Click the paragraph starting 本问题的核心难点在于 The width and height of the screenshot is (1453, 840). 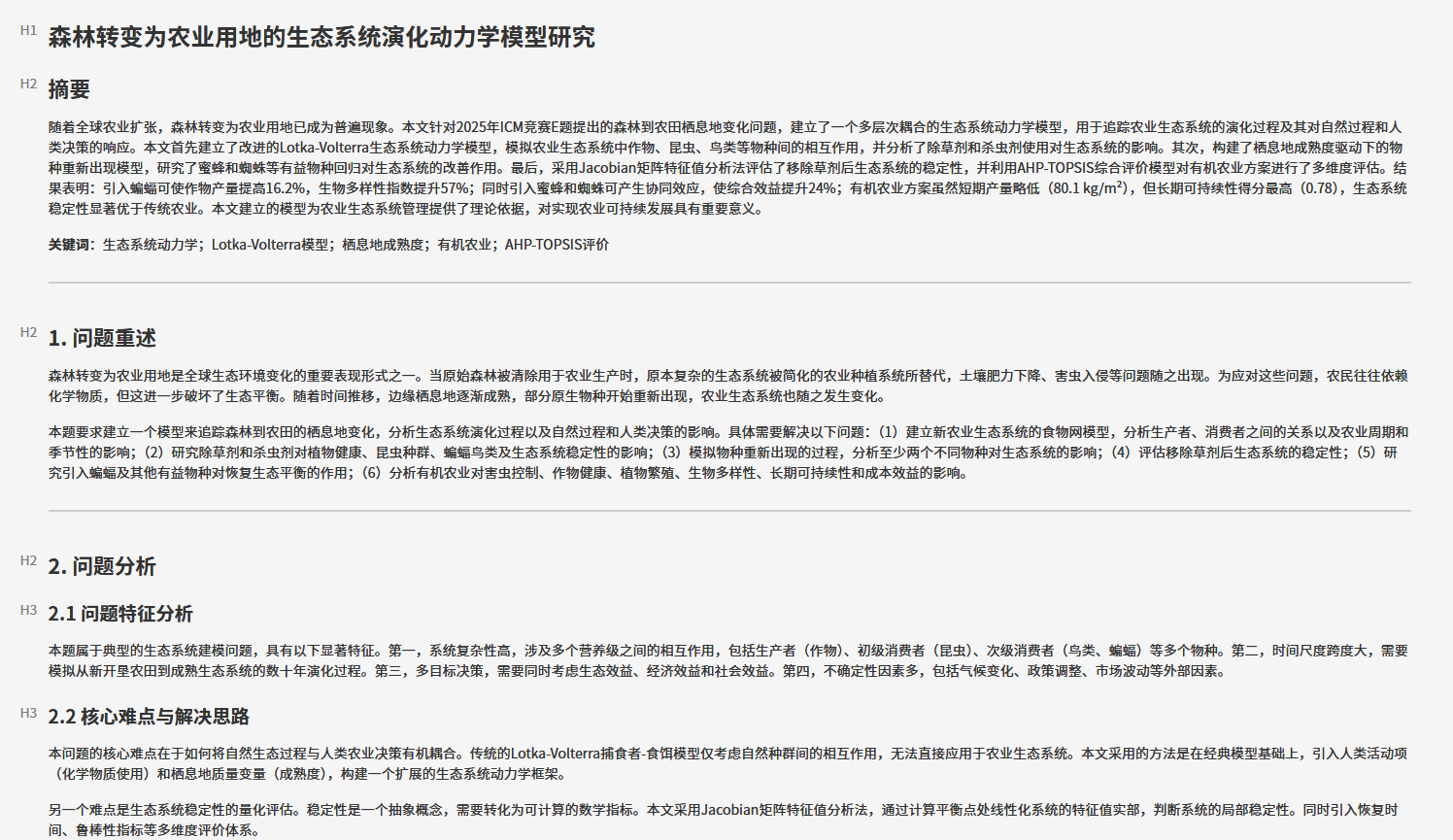click(729, 763)
